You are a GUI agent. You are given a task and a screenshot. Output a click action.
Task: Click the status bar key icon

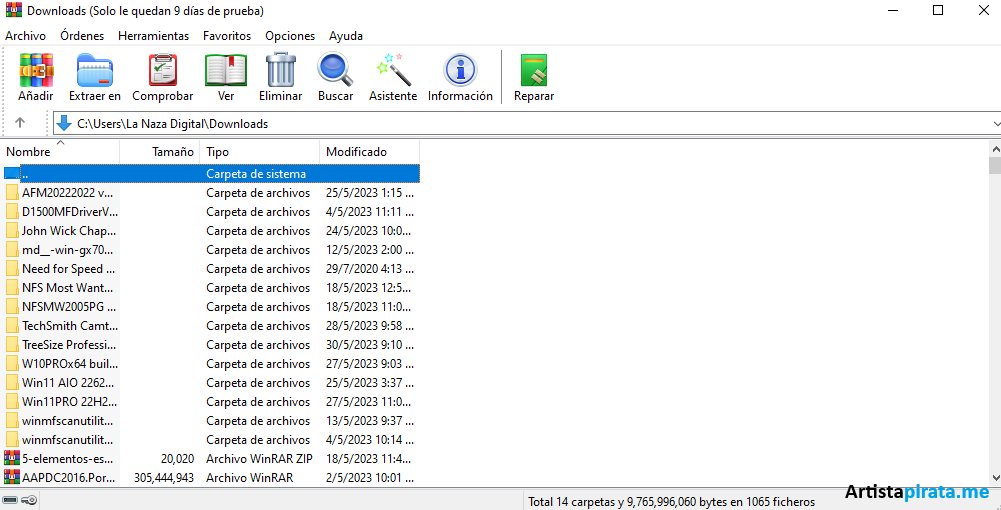[x=29, y=500]
